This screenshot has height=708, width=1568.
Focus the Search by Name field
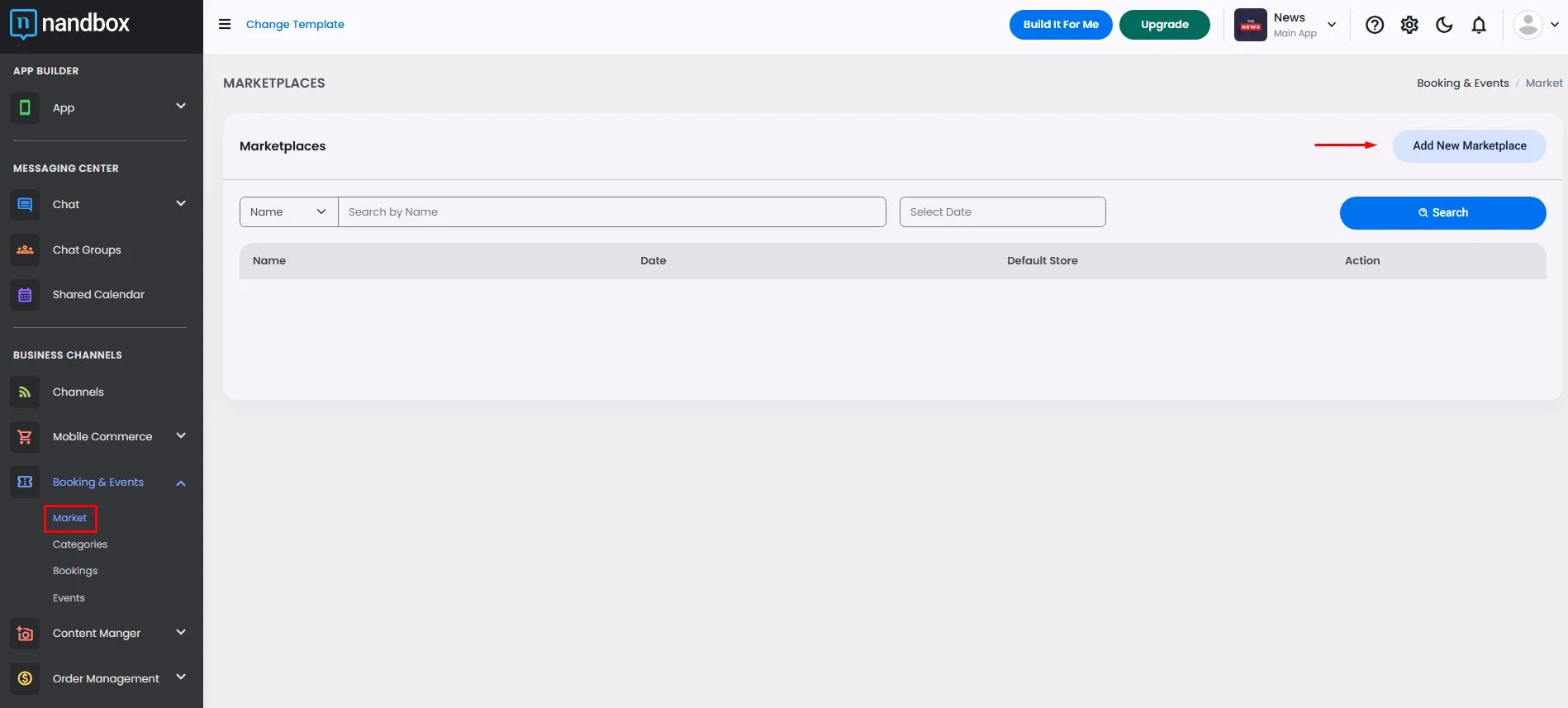tap(612, 212)
